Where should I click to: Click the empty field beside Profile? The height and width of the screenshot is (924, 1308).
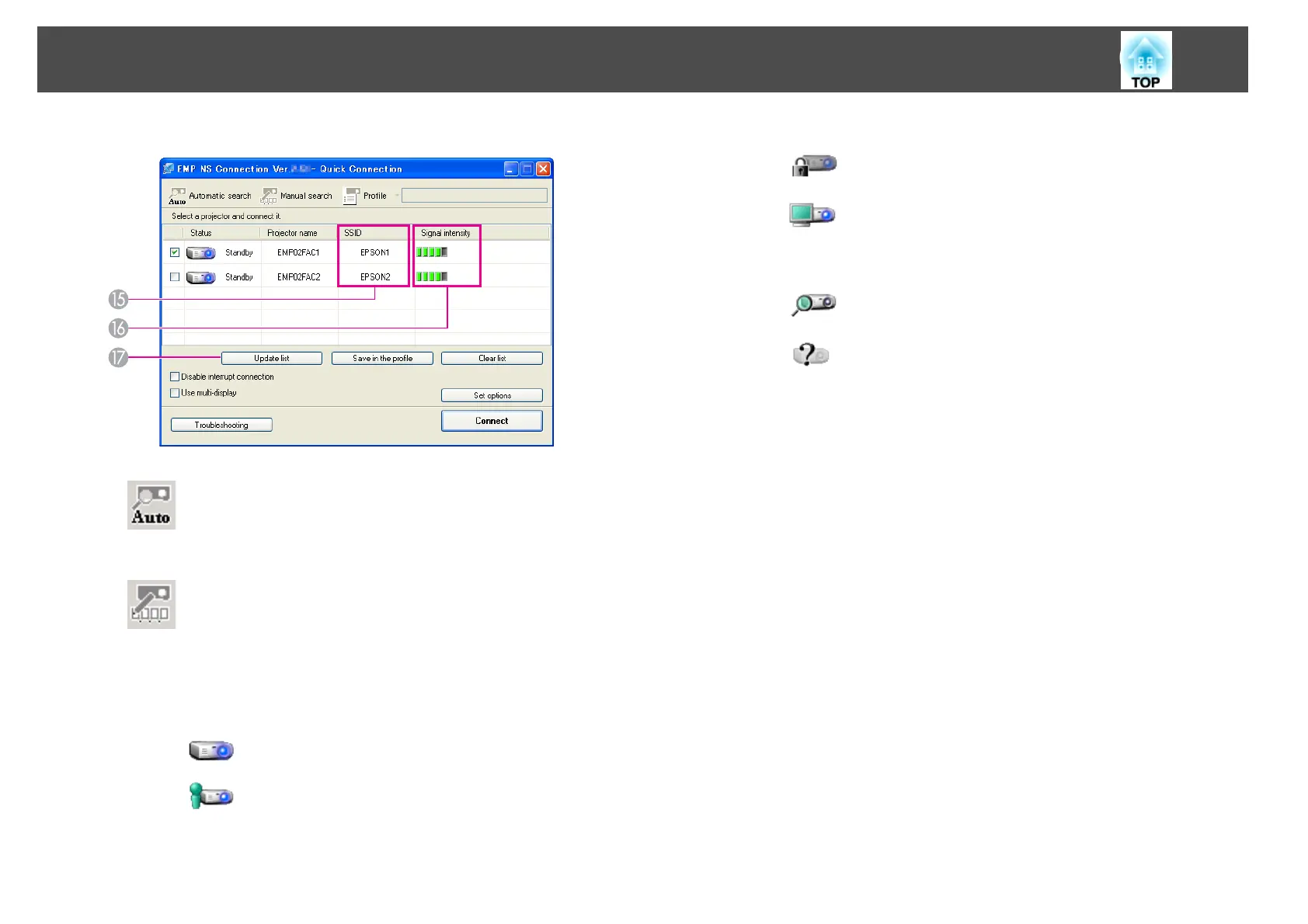tap(474, 196)
